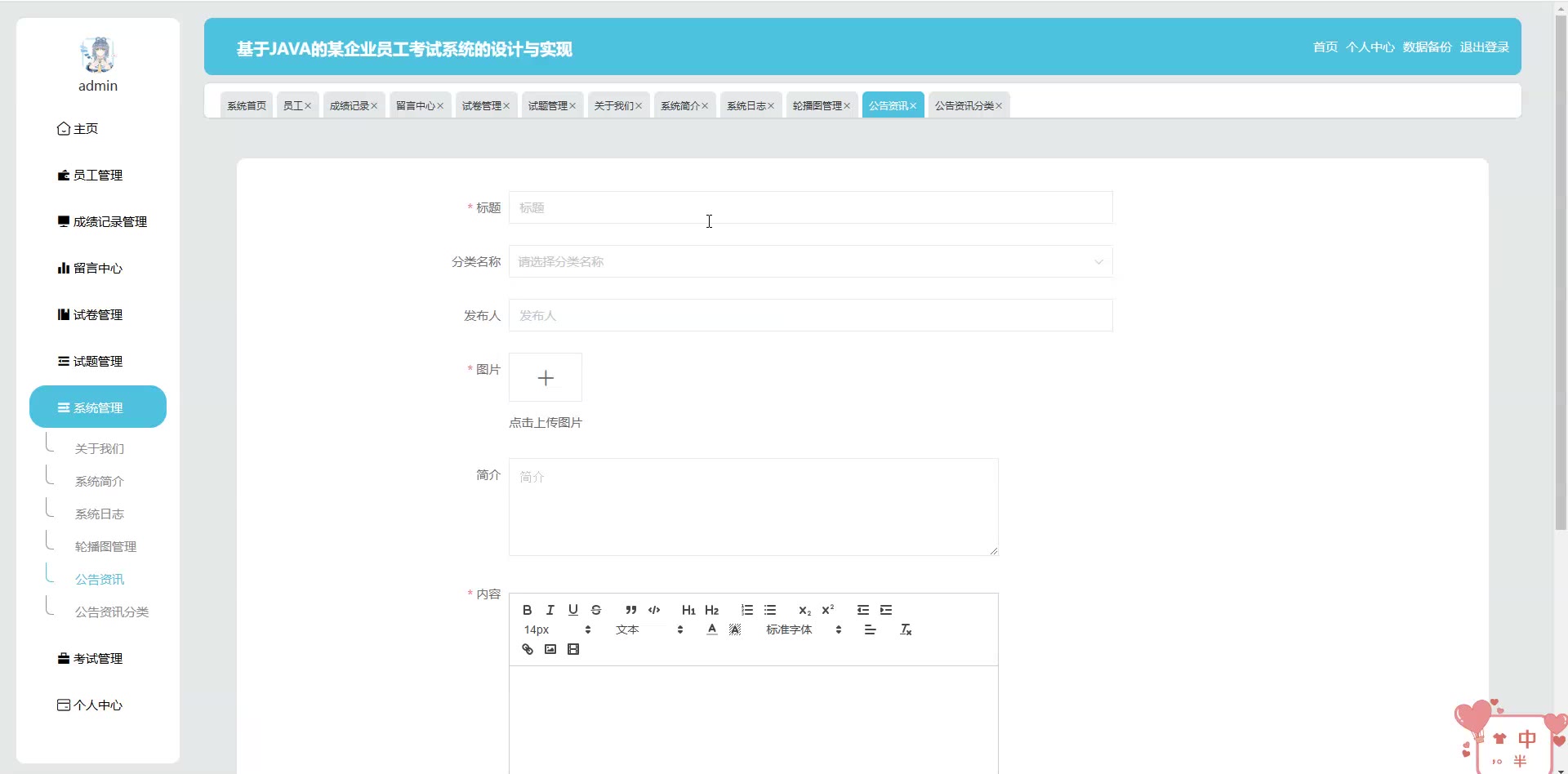Viewport: 1568px width, 774px height.
Task: Expand the 考试管理 sidebar menu
Action: [98, 658]
